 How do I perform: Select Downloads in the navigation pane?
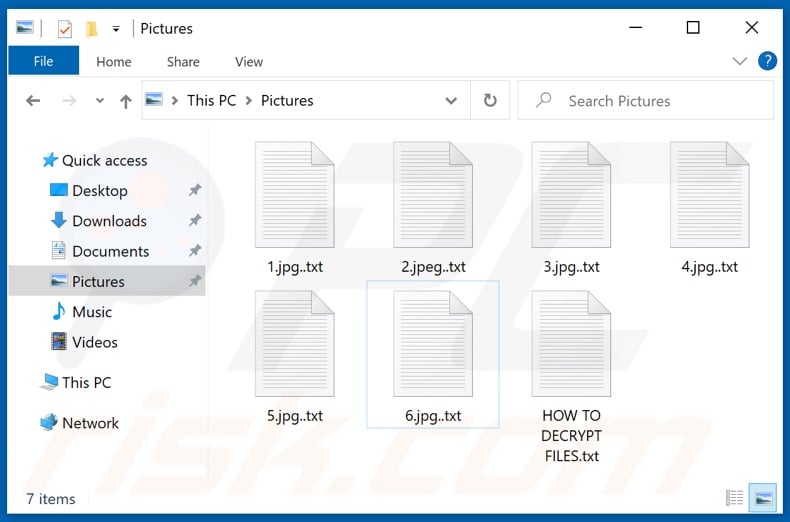click(109, 221)
